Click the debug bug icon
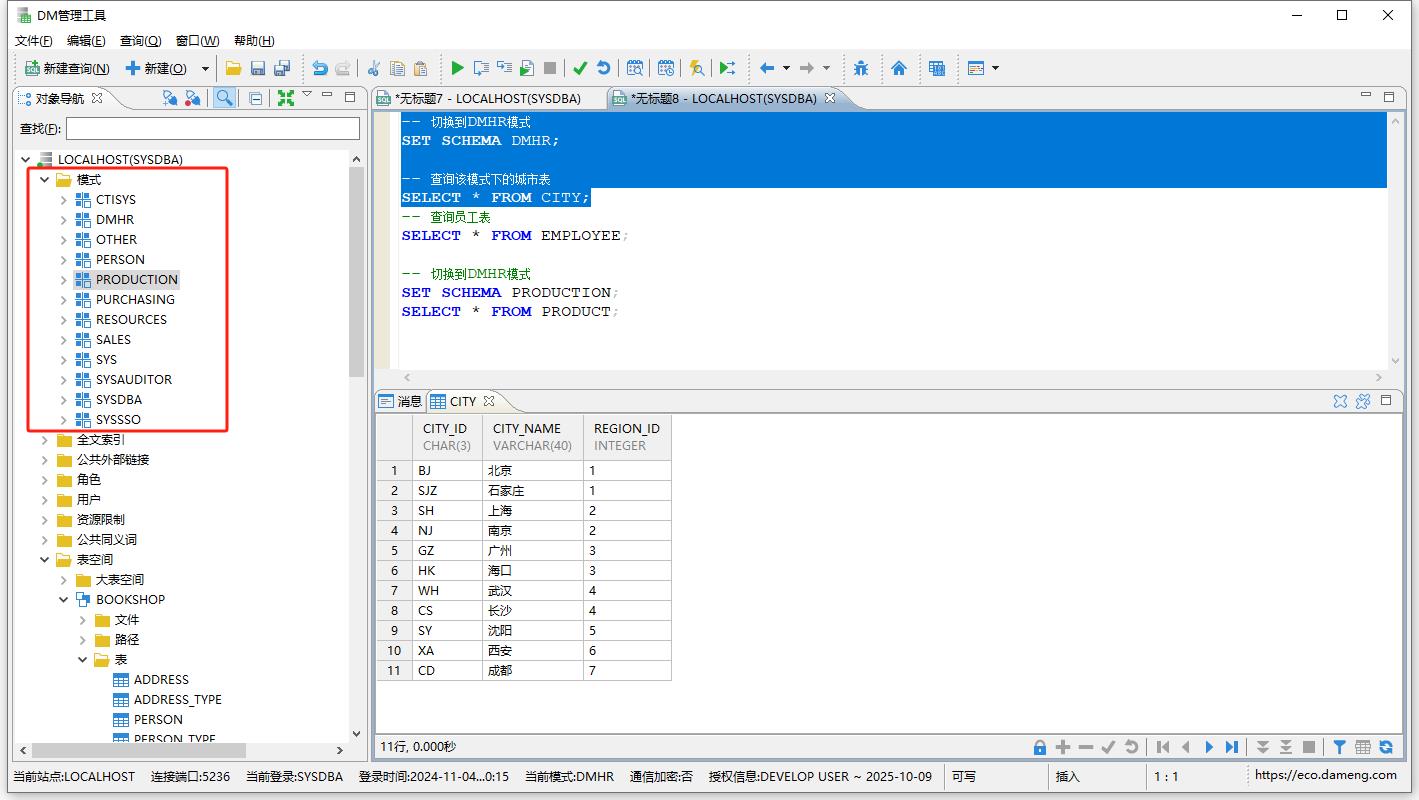Screen dimensions: 1419x800 point(861,68)
